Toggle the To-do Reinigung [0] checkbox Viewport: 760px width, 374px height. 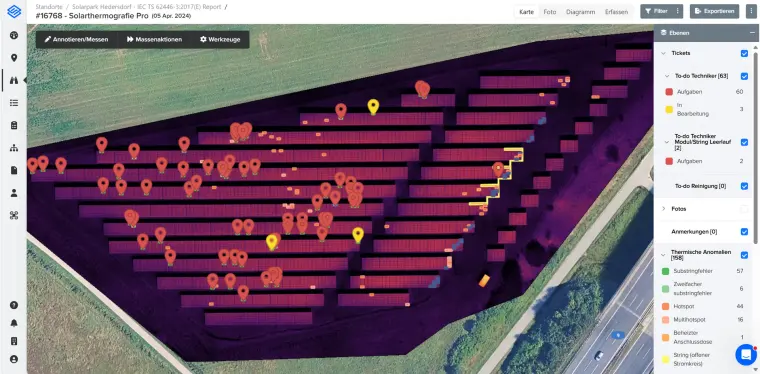pos(744,186)
